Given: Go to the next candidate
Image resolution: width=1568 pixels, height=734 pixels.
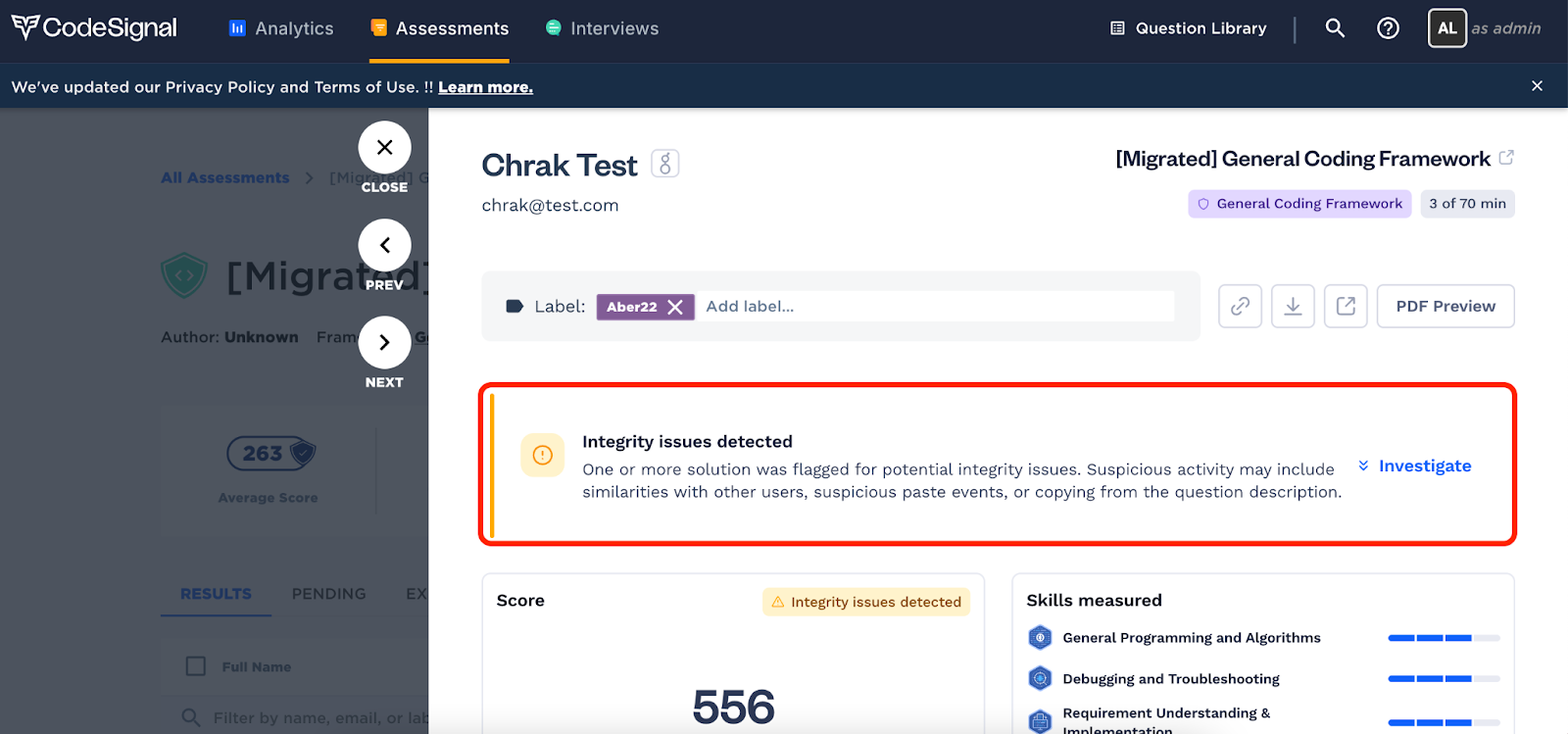Looking at the screenshot, I should coord(384,342).
